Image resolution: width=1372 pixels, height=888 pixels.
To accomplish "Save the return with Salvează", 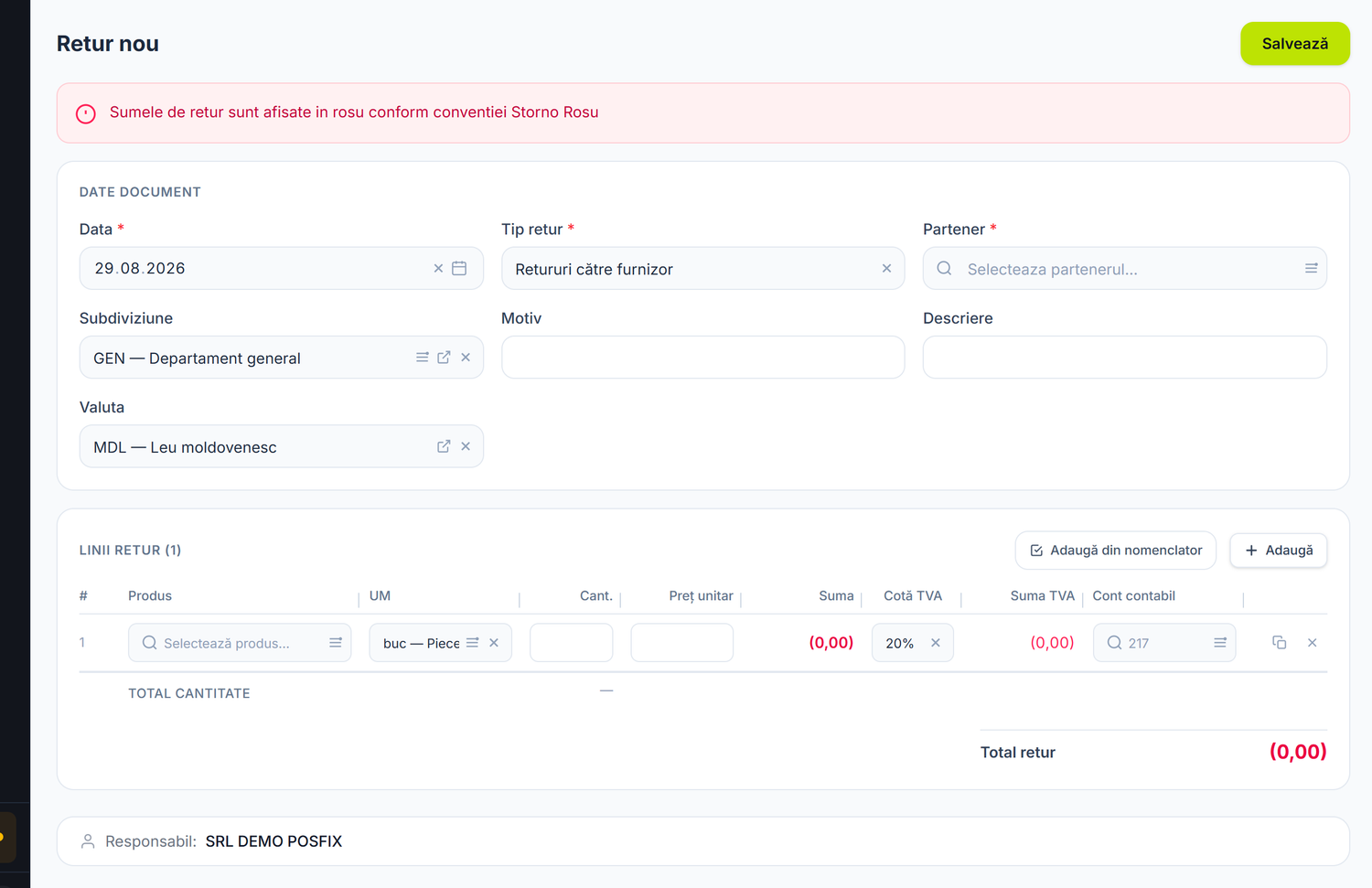I will click(1295, 43).
